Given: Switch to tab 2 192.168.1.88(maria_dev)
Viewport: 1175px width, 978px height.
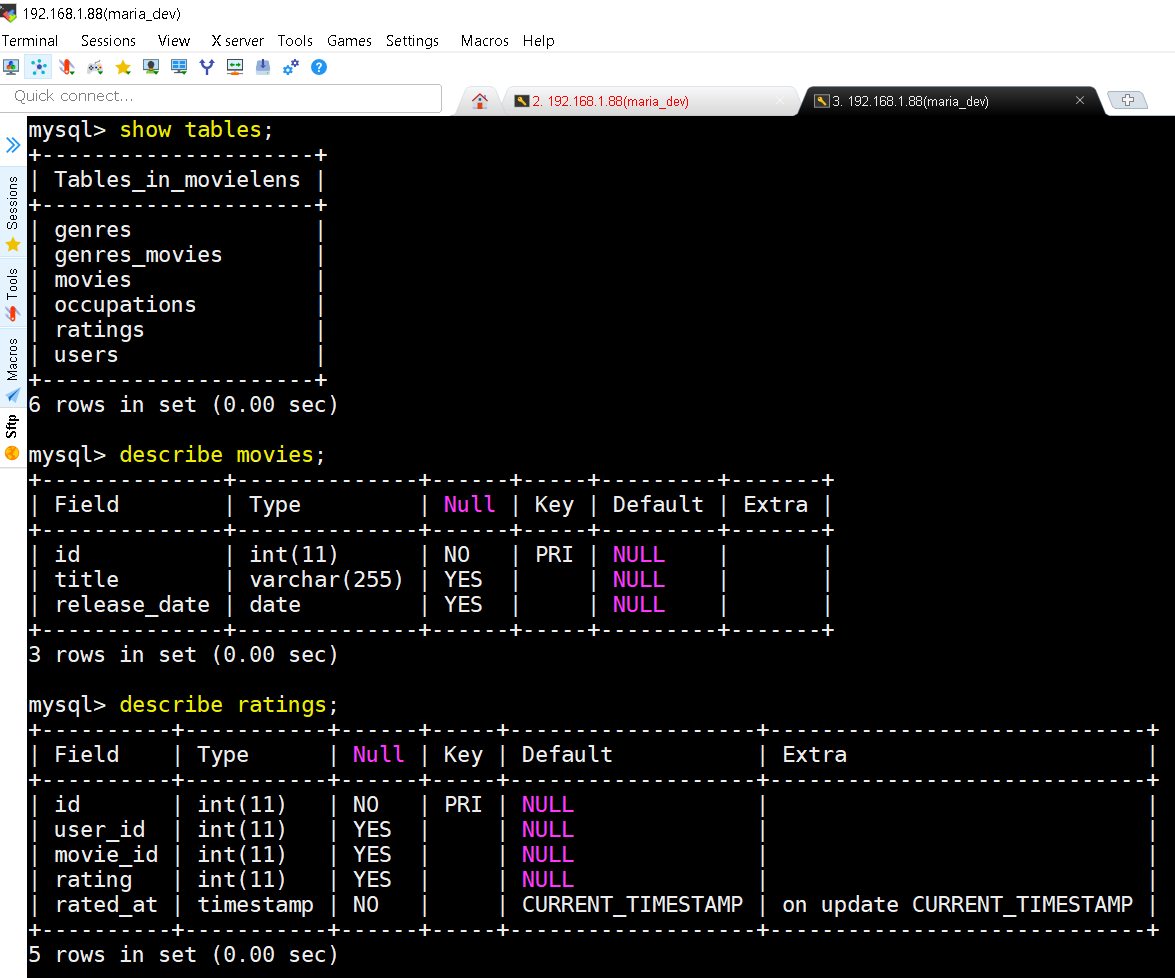Looking at the screenshot, I should coord(612,101).
